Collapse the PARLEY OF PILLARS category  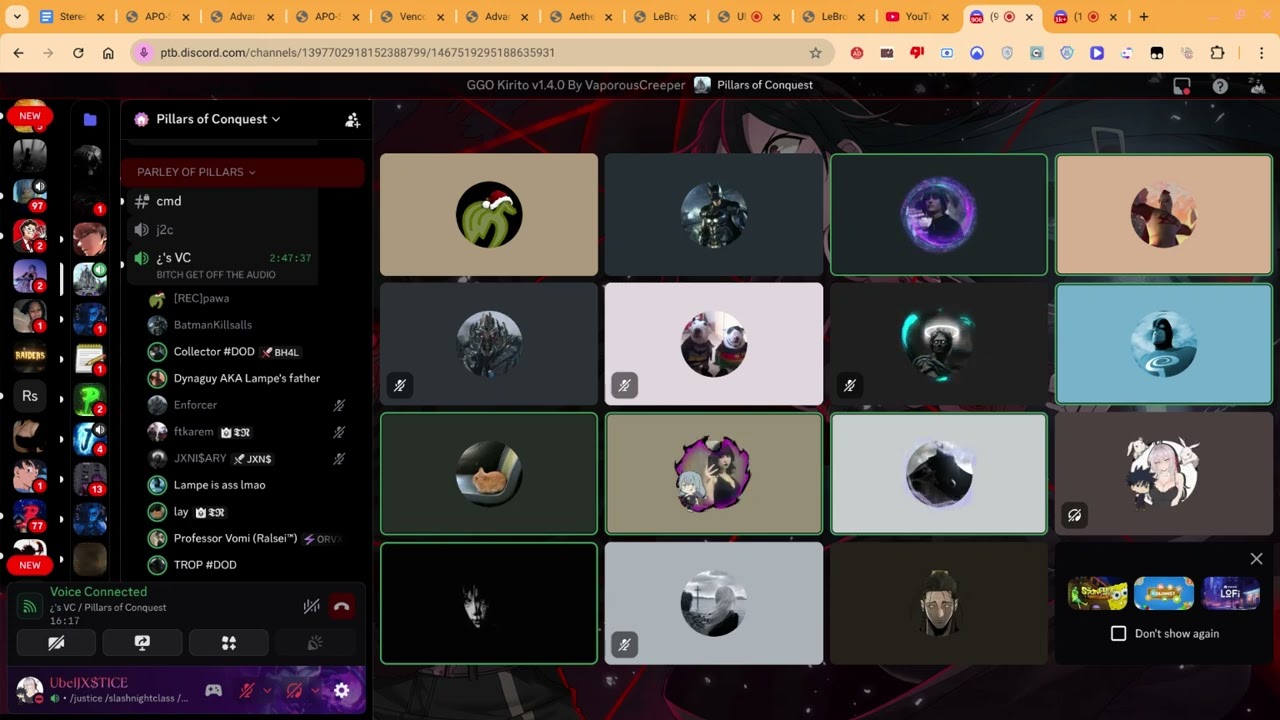196,172
